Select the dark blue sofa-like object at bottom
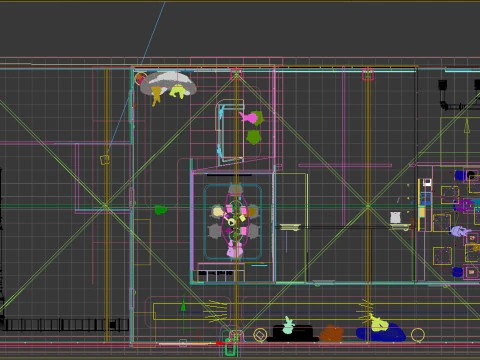Image resolution: width=480 pixels, height=360 pixels. (381, 332)
